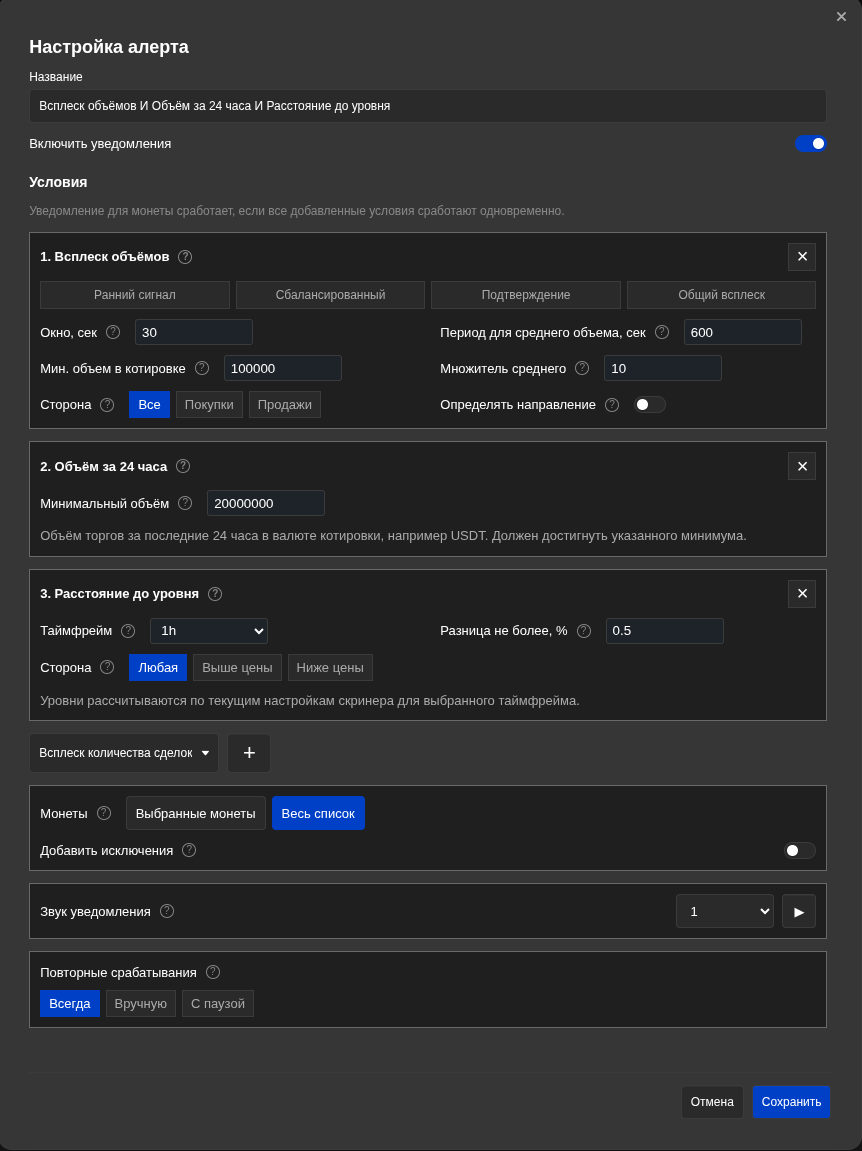Remove the Объём за 24 часа condition
The image size is (862, 1151).
802,466
